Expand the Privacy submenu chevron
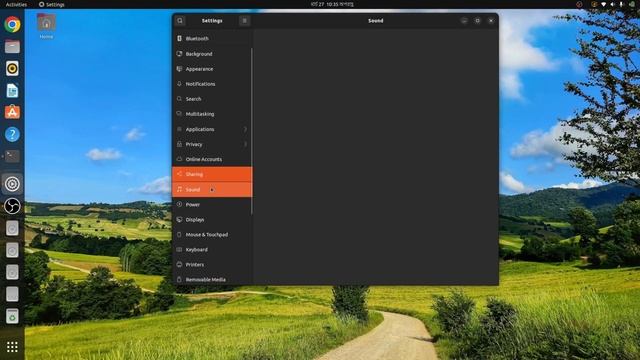640x360 pixels. [245, 144]
